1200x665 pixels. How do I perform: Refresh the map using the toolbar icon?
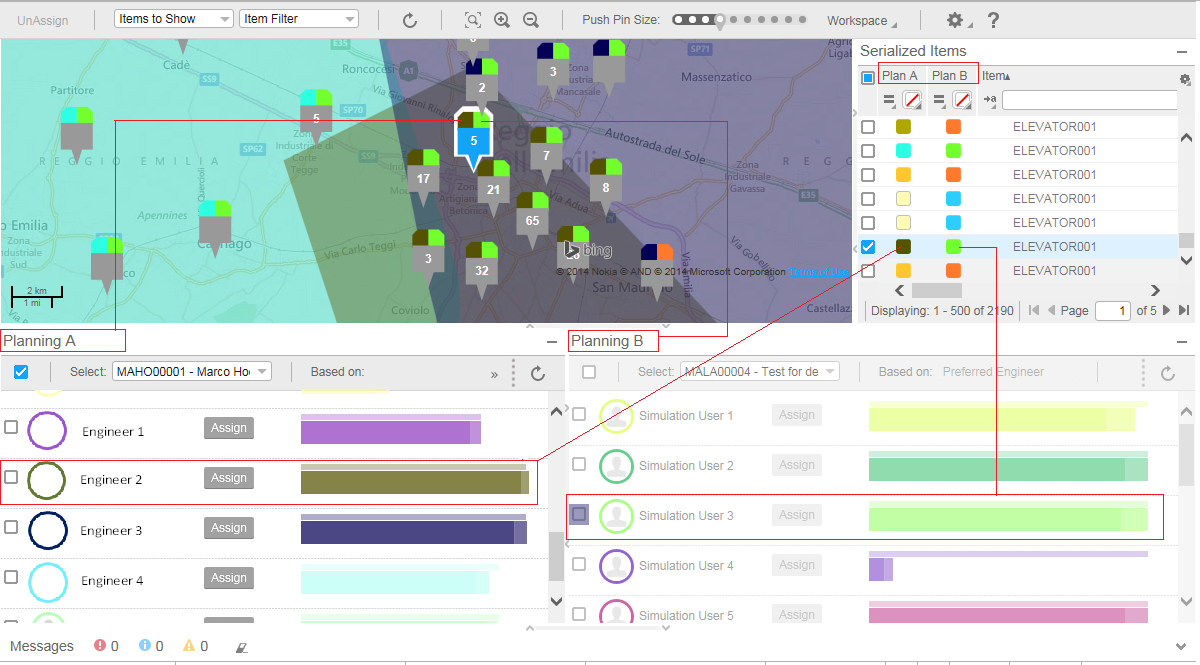409,20
